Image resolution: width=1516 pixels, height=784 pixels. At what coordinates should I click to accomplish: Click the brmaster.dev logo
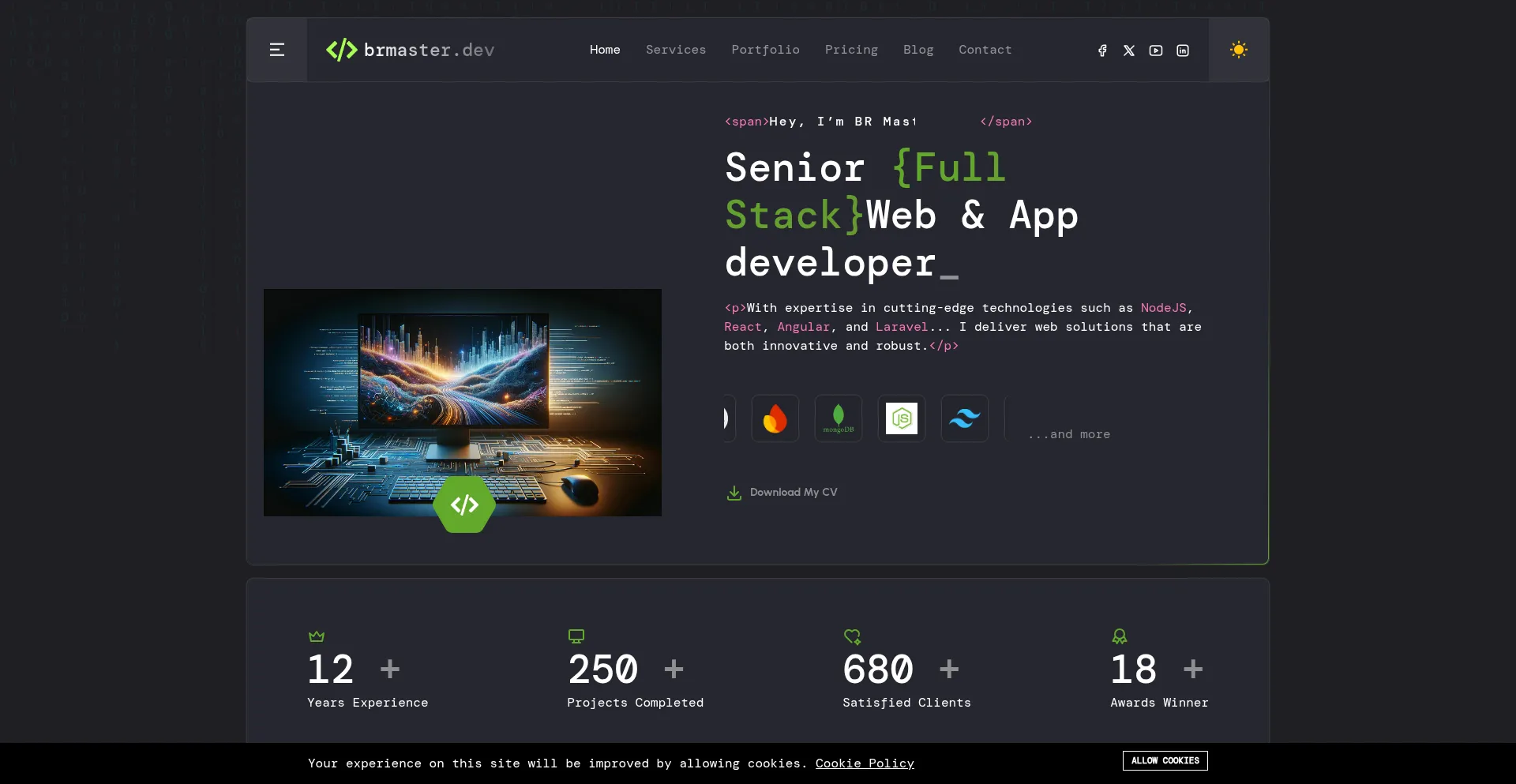click(410, 50)
